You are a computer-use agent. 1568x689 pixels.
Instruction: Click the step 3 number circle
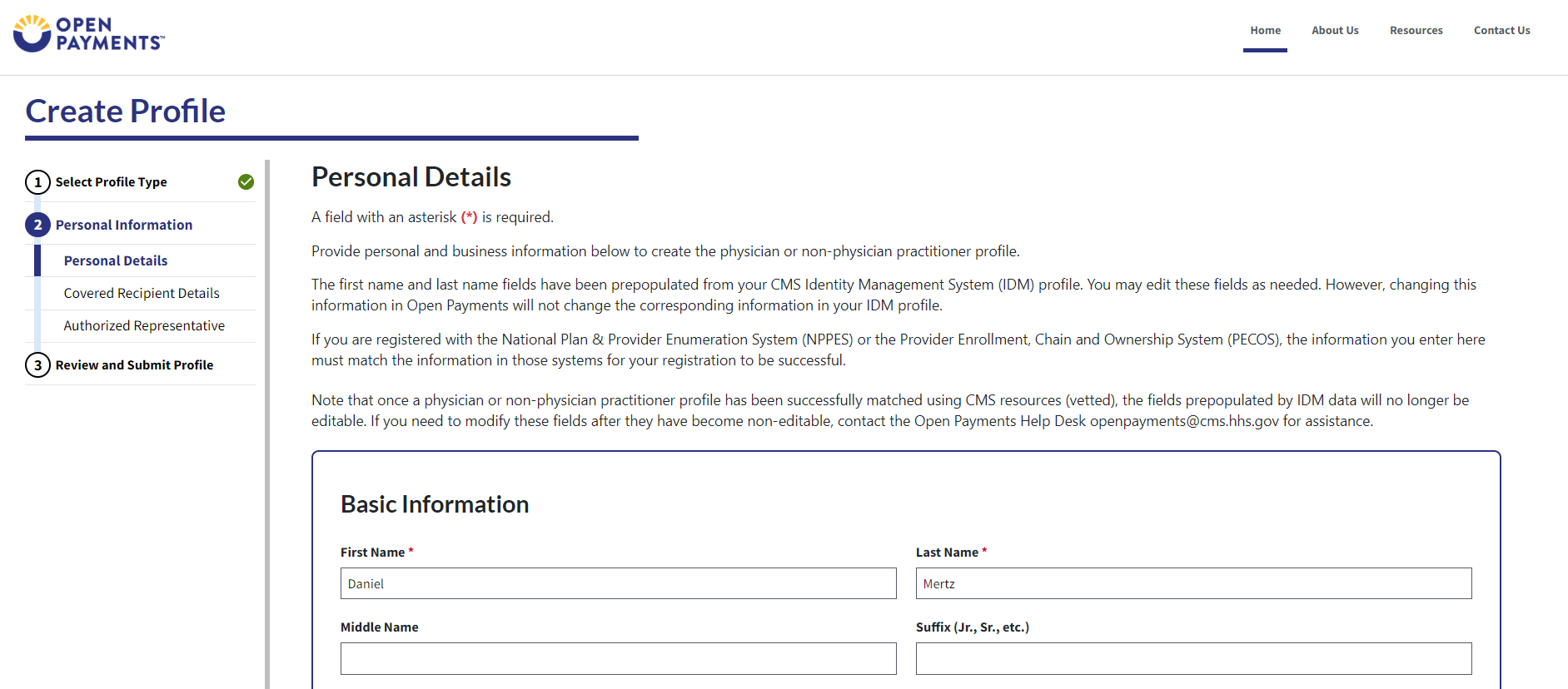pyautogui.click(x=37, y=365)
